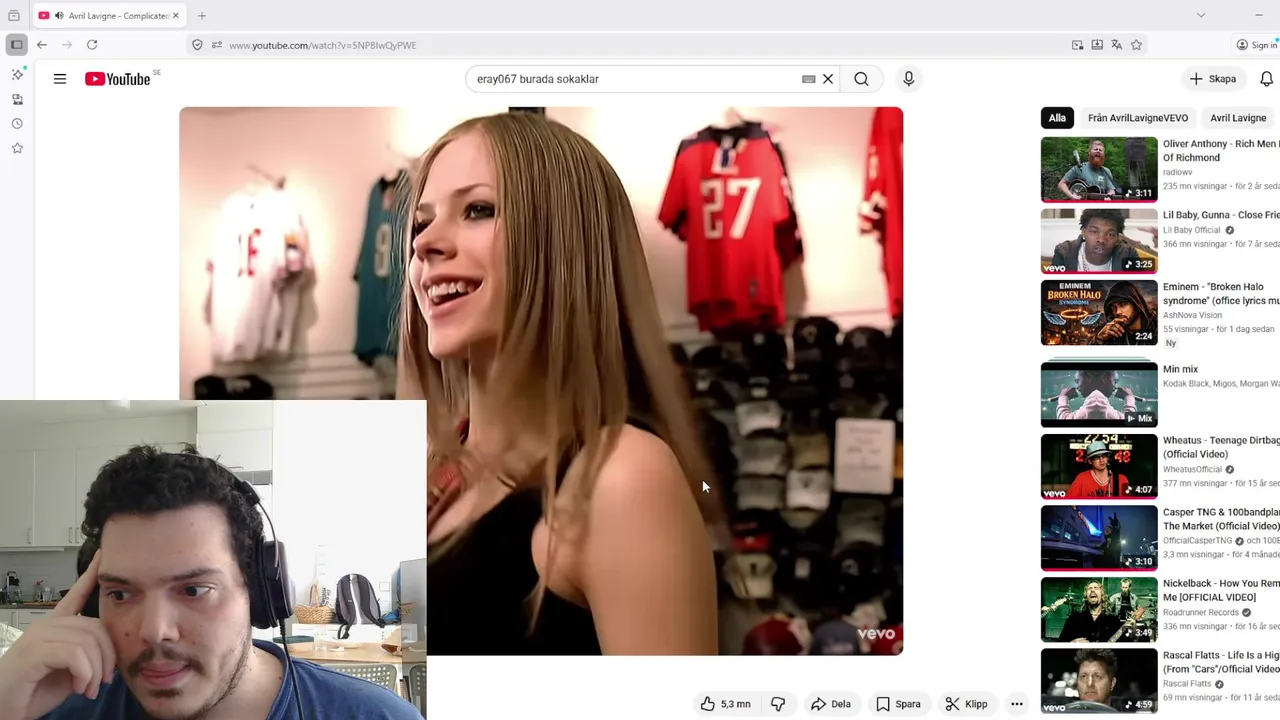1280x720 pixels.
Task: Open the more actions three-dot menu
Action: [x=1017, y=704]
